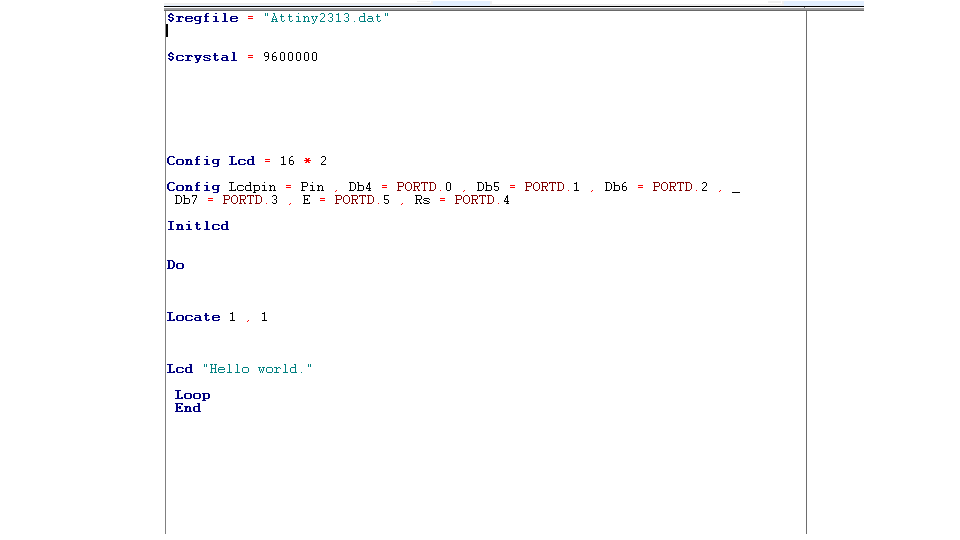This screenshot has width=960, height=540.
Task: Click the Initlcd statement
Action: 198,226
